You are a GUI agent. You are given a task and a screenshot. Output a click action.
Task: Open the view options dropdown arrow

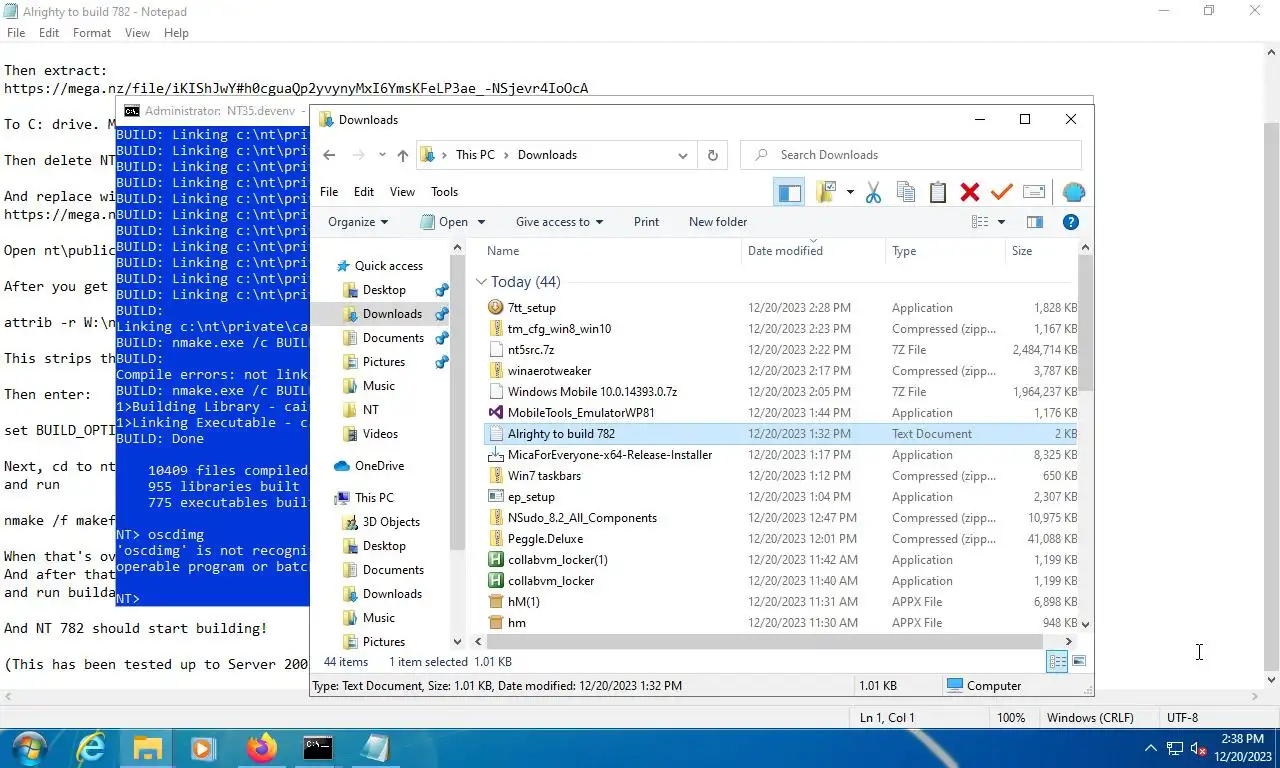tap(1001, 222)
